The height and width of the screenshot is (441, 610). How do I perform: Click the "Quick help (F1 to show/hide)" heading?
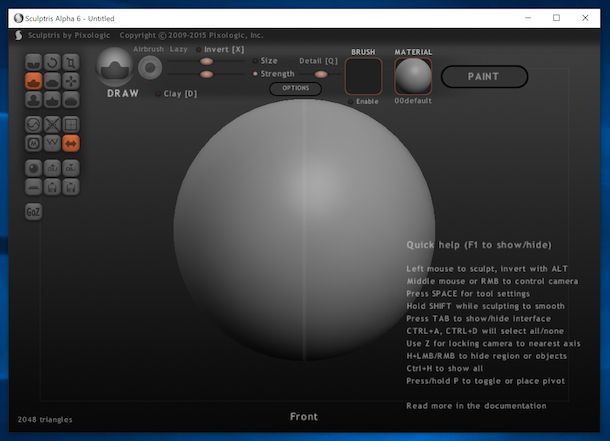point(479,245)
